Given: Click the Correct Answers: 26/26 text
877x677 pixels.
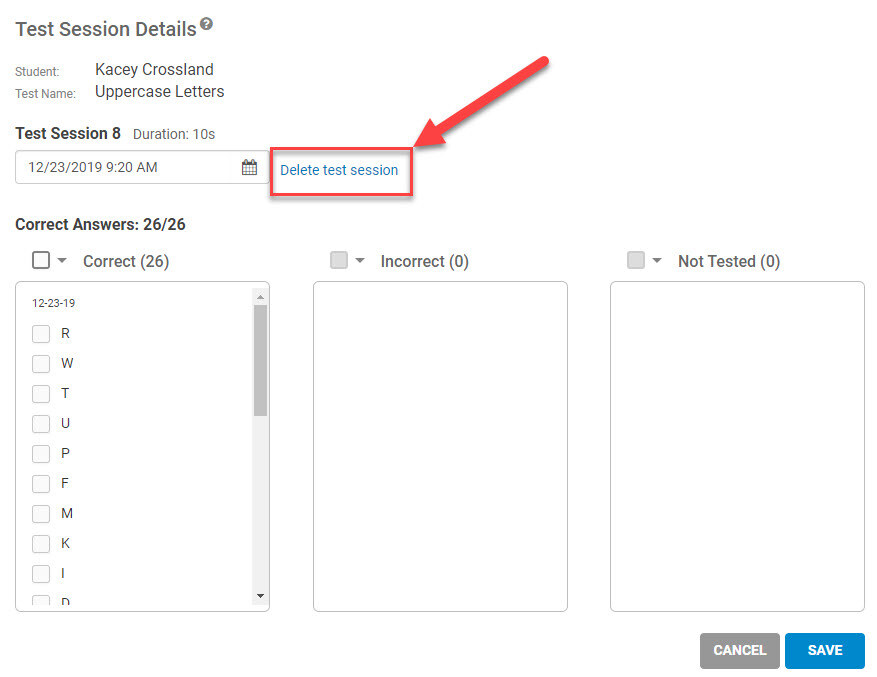Looking at the screenshot, I should (100, 224).
